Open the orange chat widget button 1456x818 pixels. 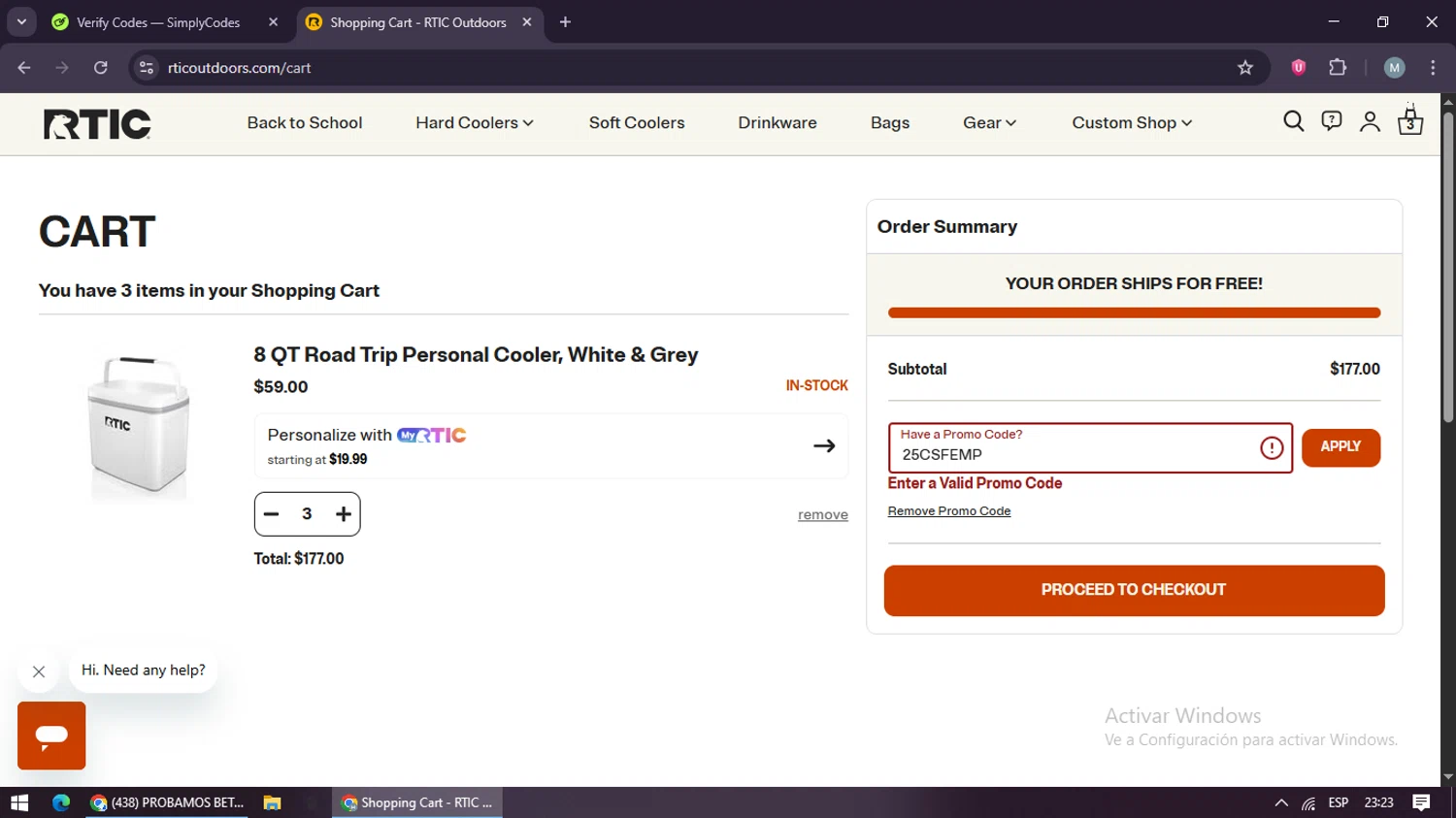51,736
